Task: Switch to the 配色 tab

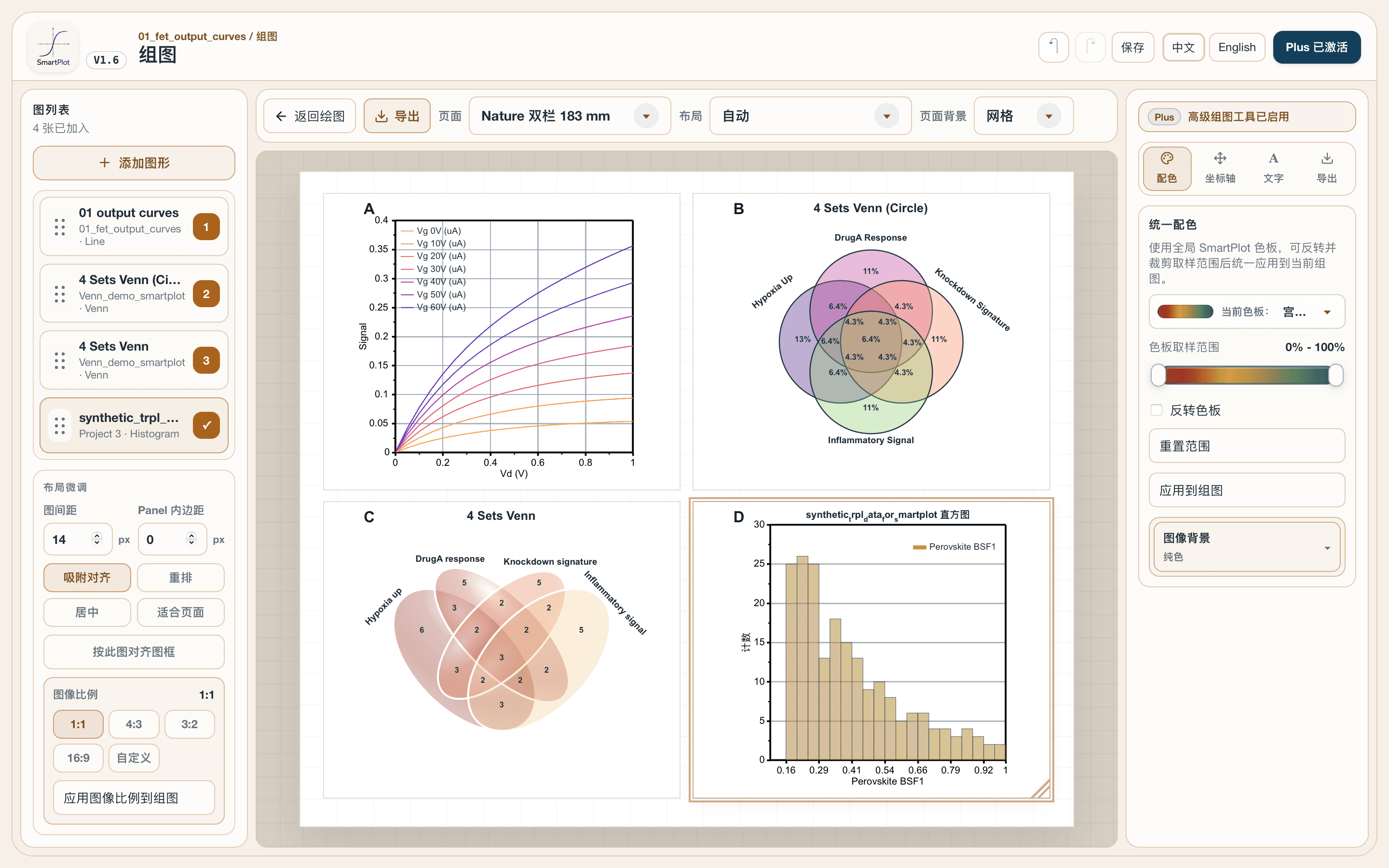Action: (1167, 168)
